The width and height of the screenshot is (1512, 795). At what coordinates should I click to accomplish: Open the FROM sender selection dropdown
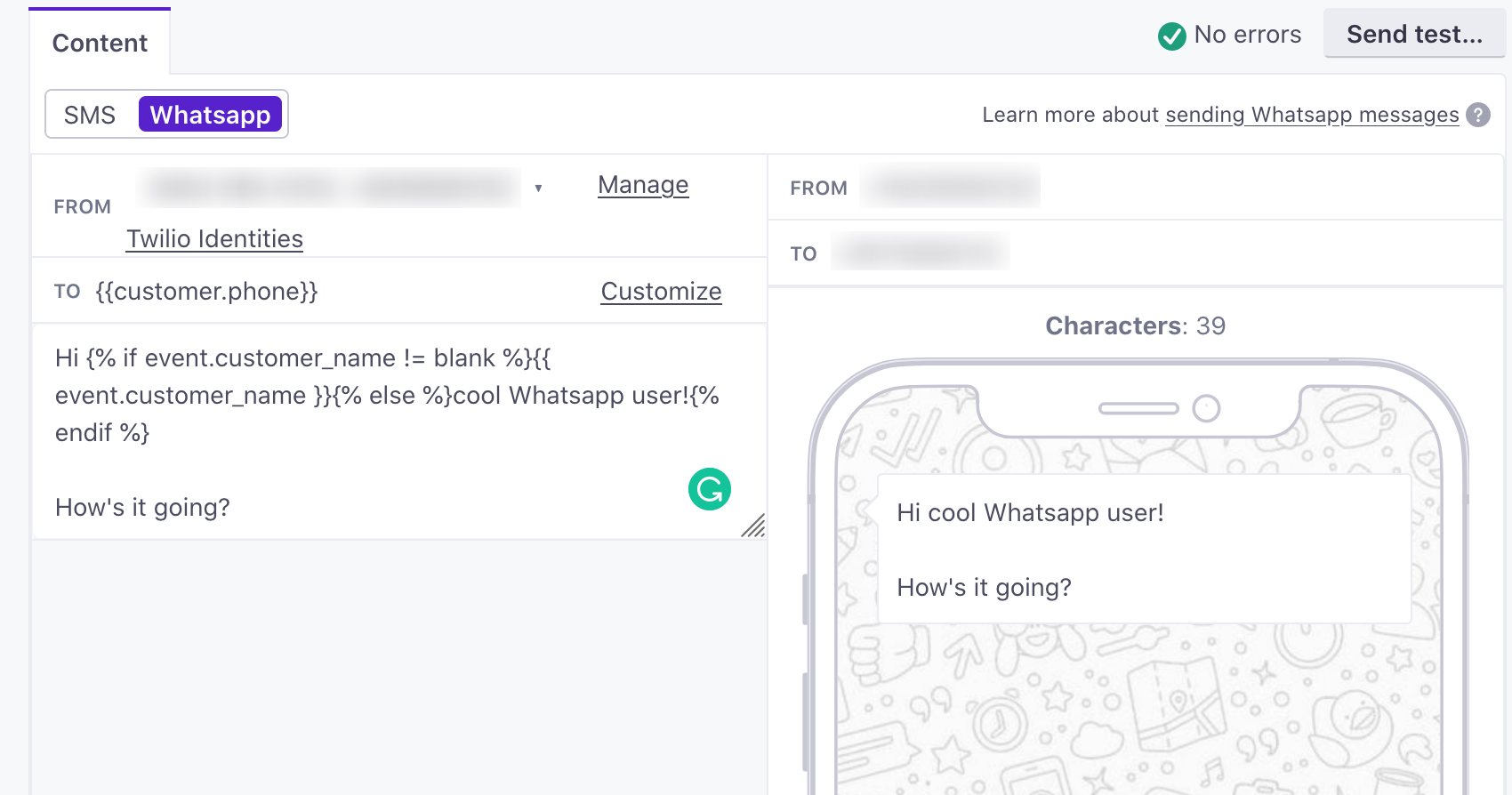540,189
